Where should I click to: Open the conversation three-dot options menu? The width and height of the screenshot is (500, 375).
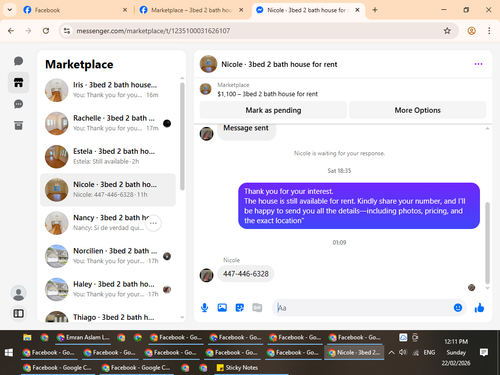(478, 64)
